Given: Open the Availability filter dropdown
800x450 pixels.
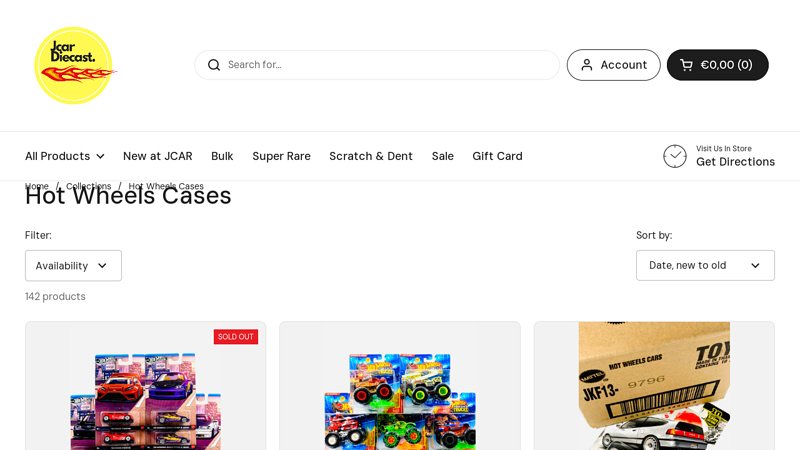Looking at the screenshot, I should [73, 266].
